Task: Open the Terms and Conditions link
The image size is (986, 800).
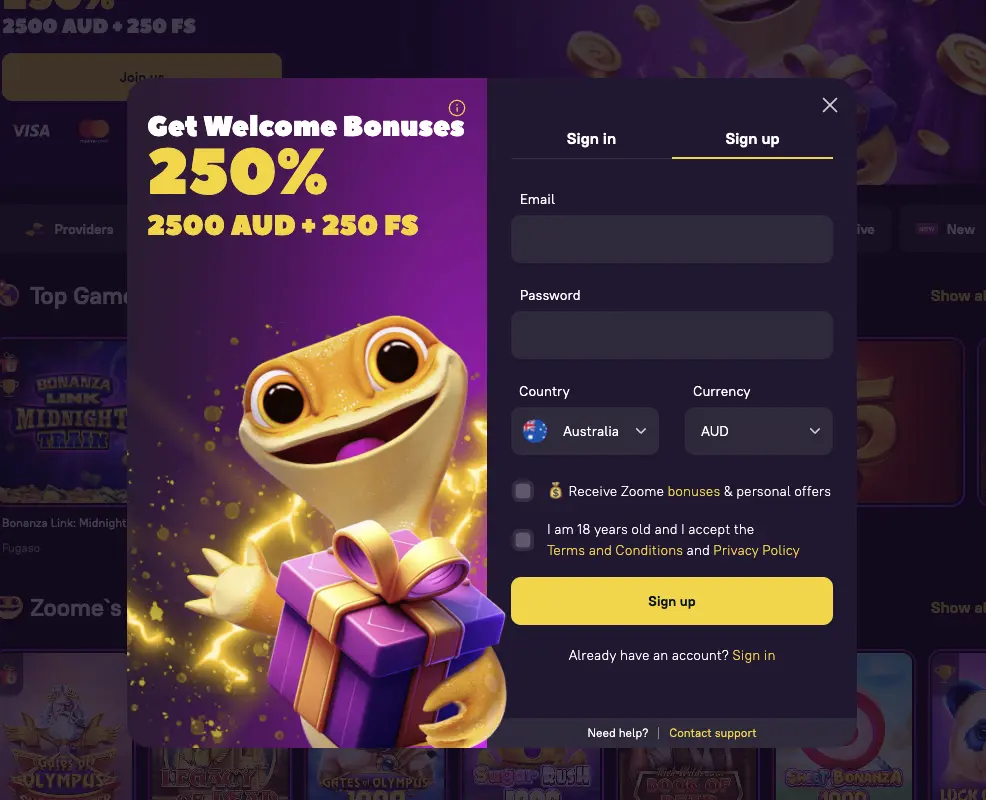Action: click(614, 550)
